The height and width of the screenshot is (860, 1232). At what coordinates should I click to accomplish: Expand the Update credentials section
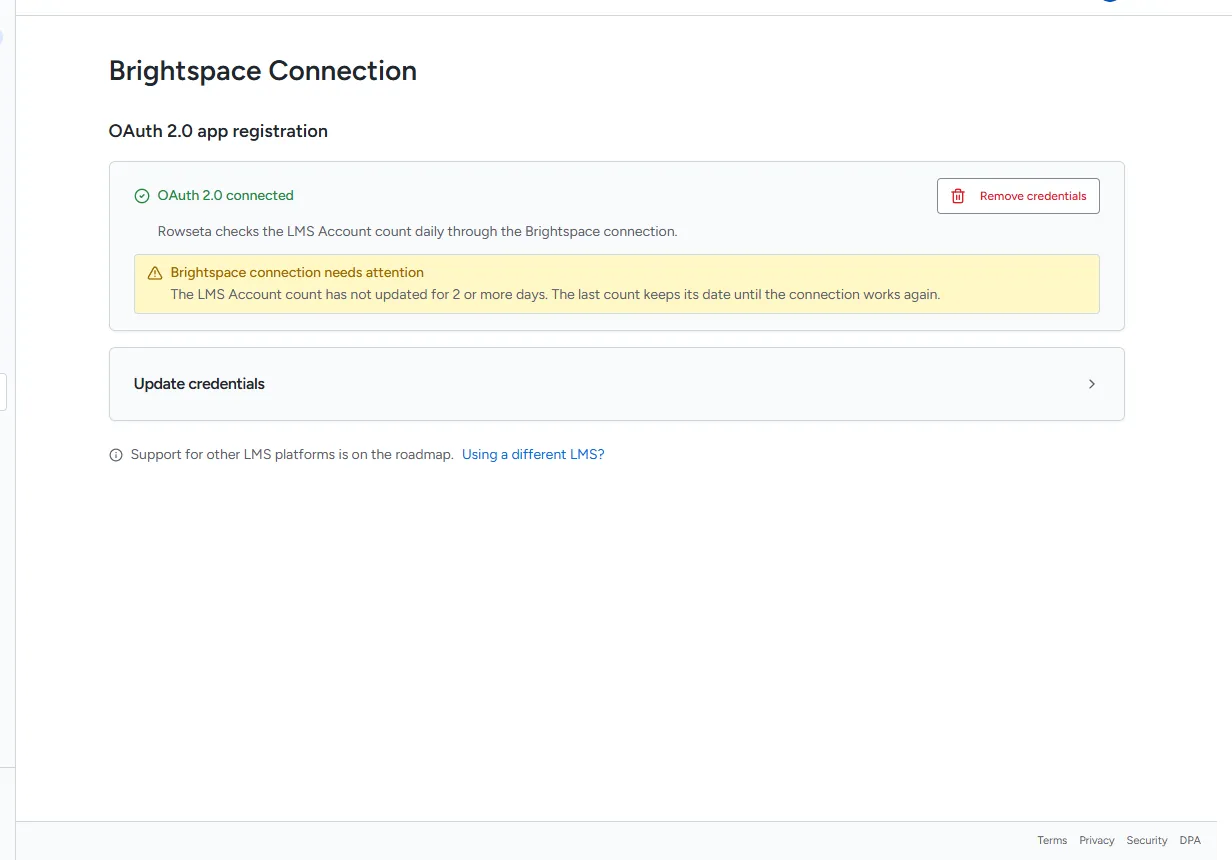coord(616,384)
